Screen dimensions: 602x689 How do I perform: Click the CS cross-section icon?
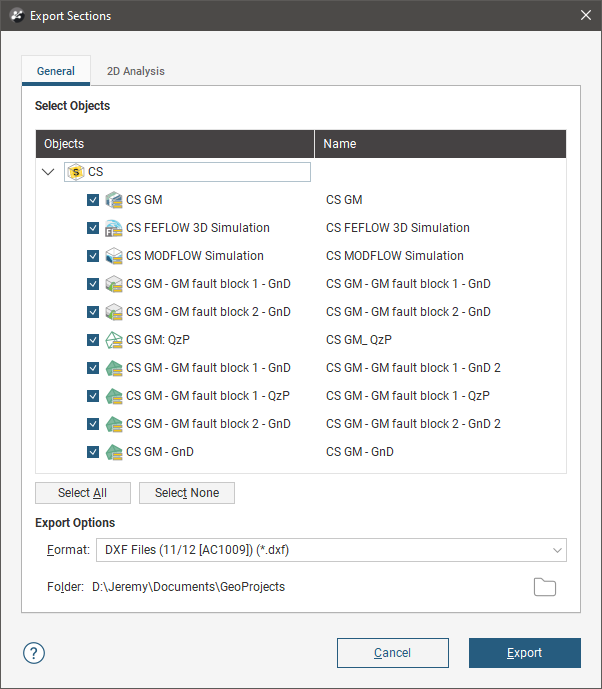click(76, 172)
